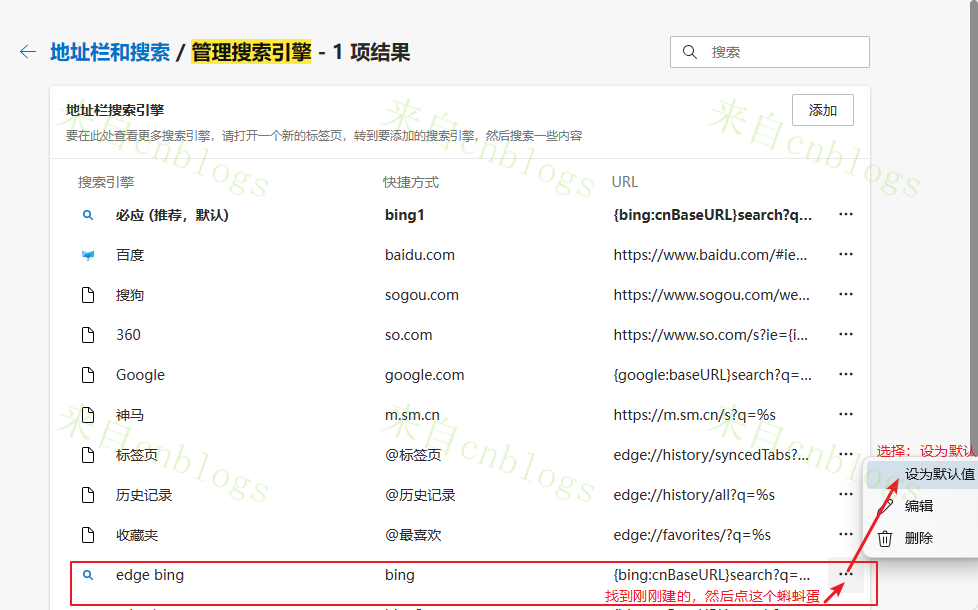Open more options for 收藏夹 row

point(846,534)
